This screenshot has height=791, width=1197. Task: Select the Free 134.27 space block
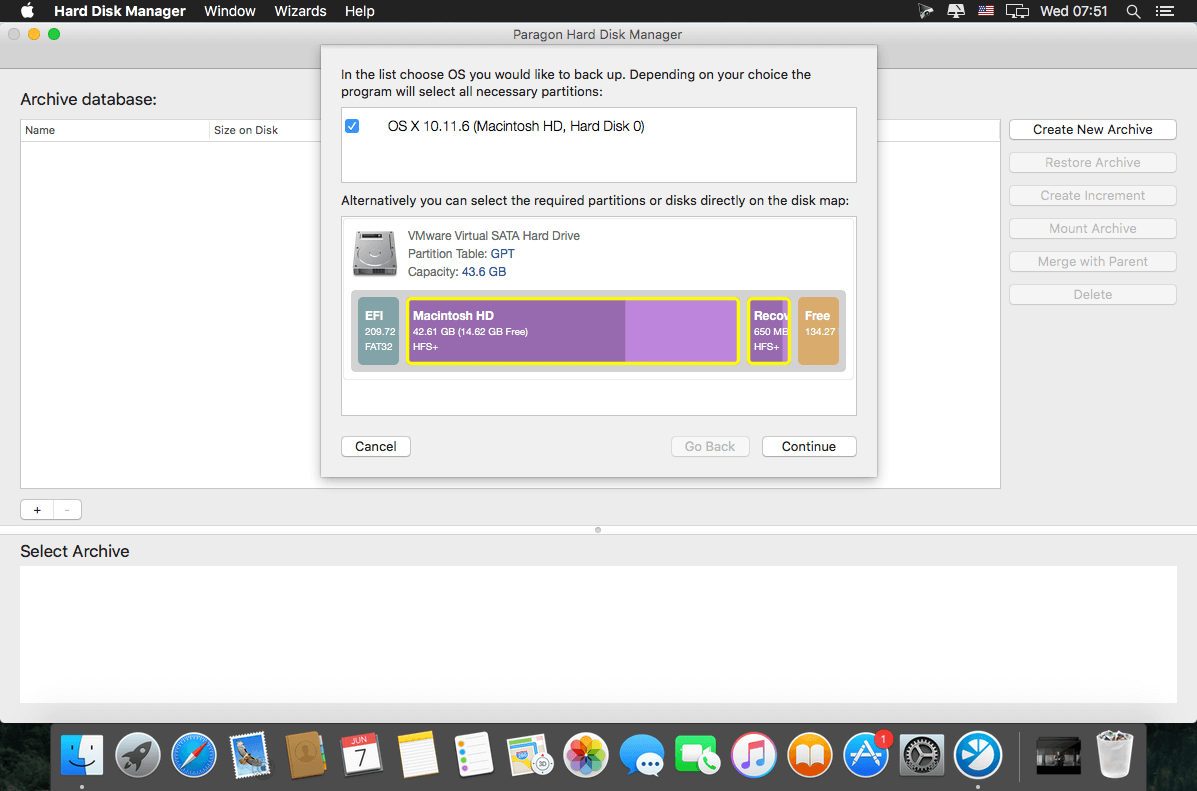click(818, 331)
